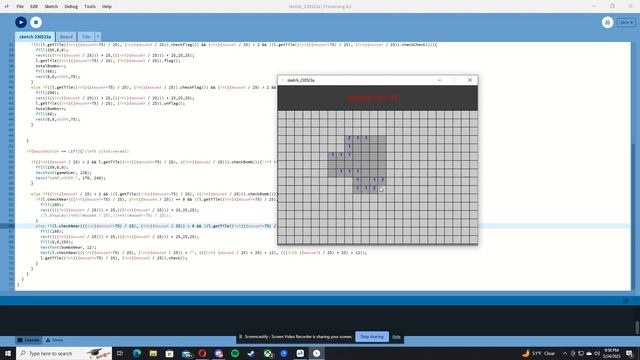Open the notification center icon
The image size is (640, 360).
click(630, 353)
